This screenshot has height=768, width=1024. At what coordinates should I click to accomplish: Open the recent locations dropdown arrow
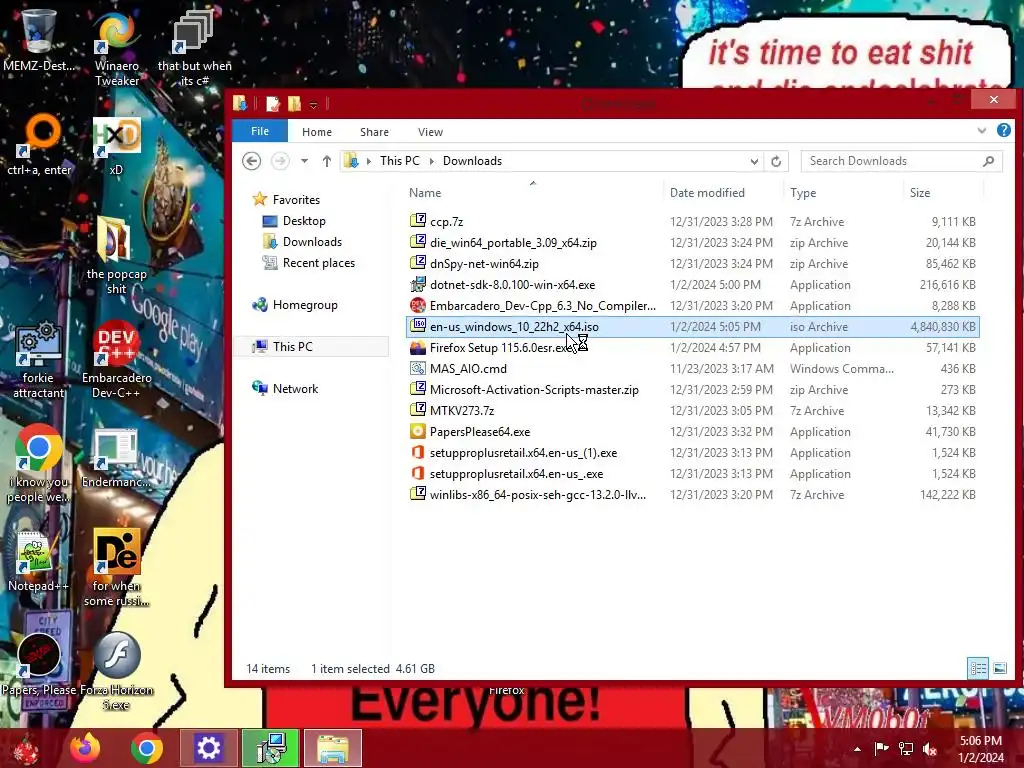click(x=304, y=161)
